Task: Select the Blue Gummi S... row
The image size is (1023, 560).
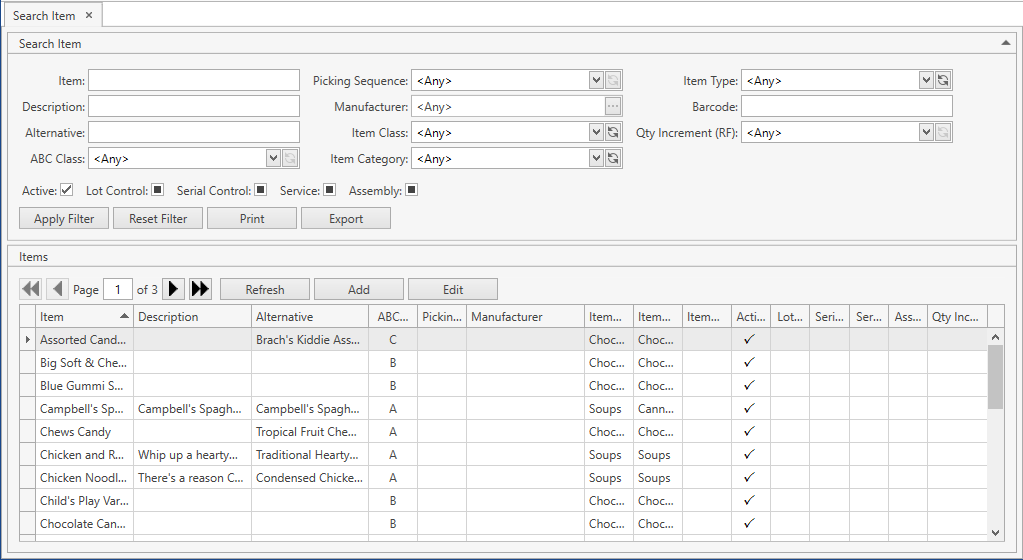Action: pos(503,386)
